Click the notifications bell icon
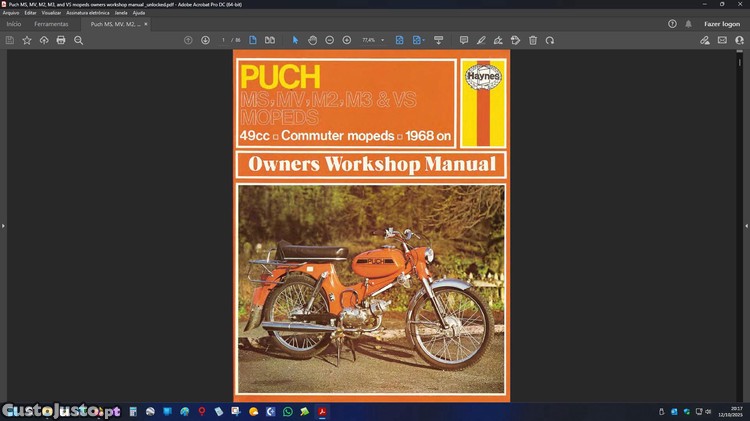The image size is (750, 421). click(688, 23)
